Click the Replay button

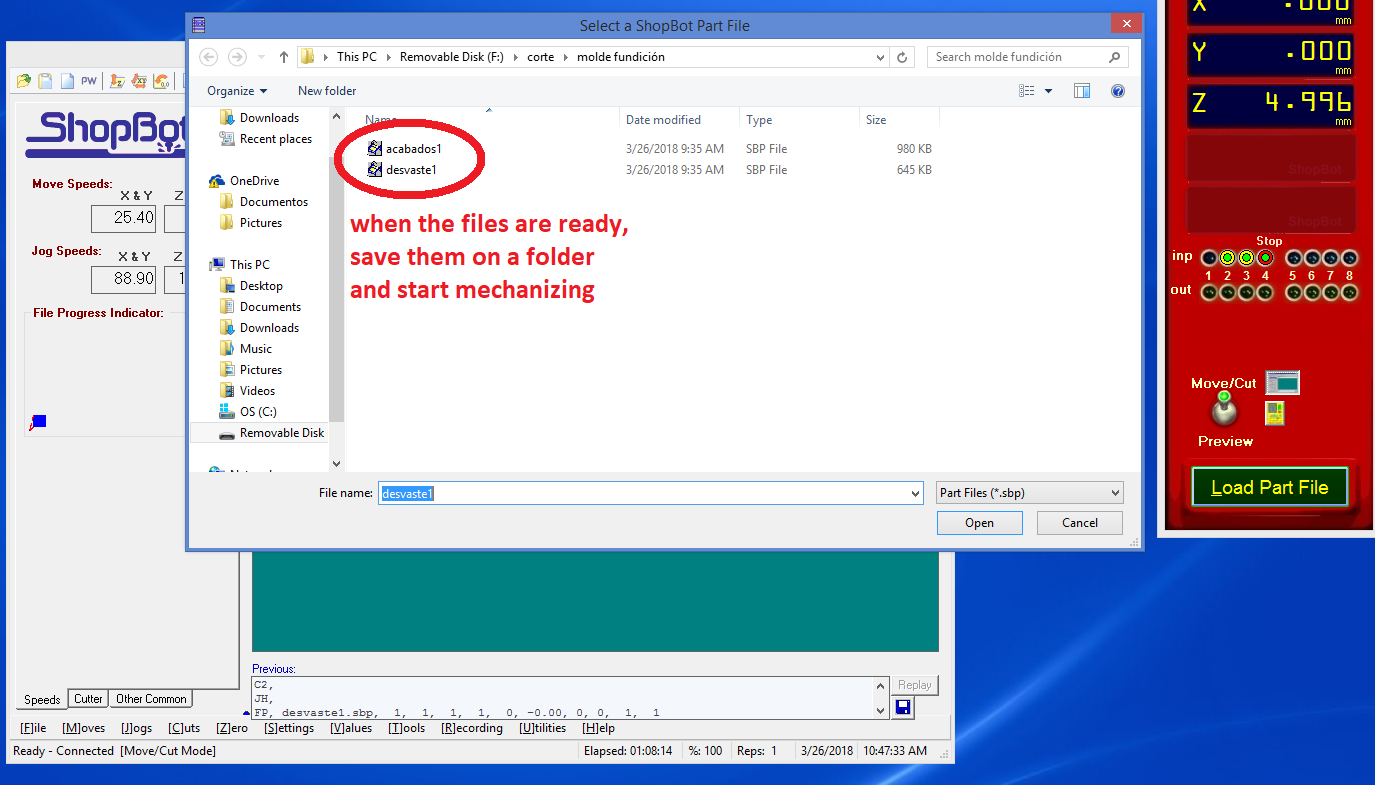(915, 685)
